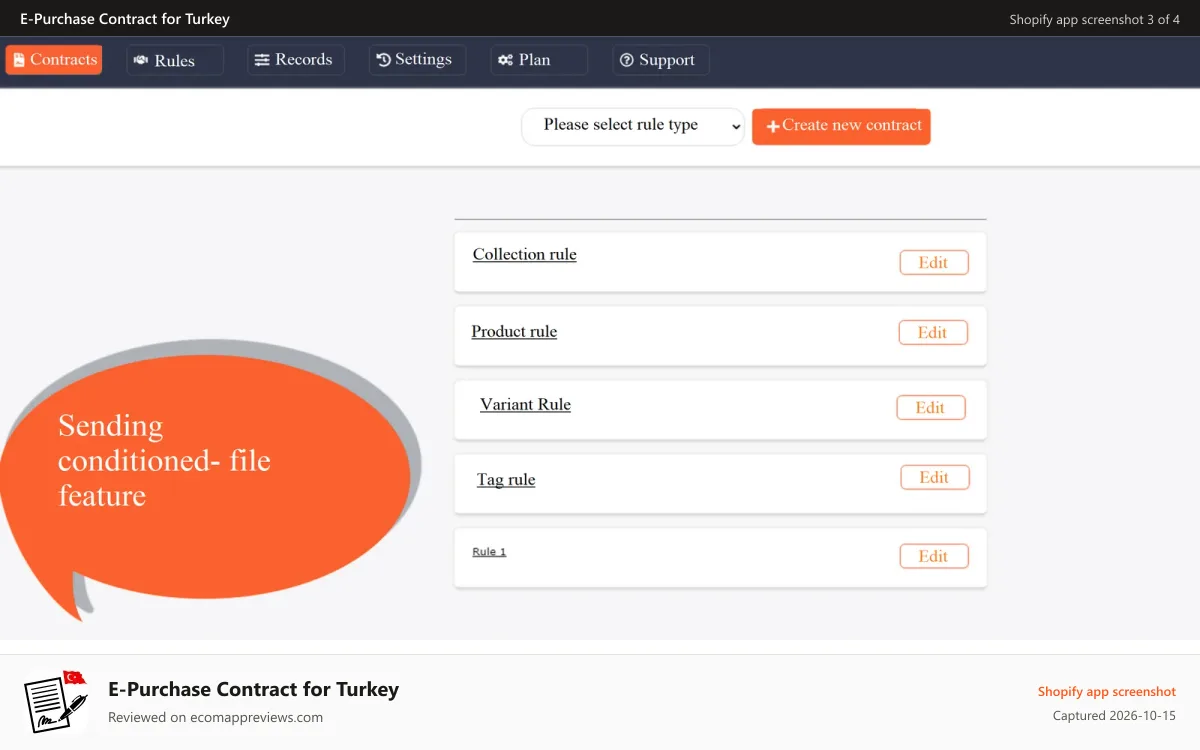Click the Settings history icon
This screenshot has height=750, width=1200.
(383, 60)
